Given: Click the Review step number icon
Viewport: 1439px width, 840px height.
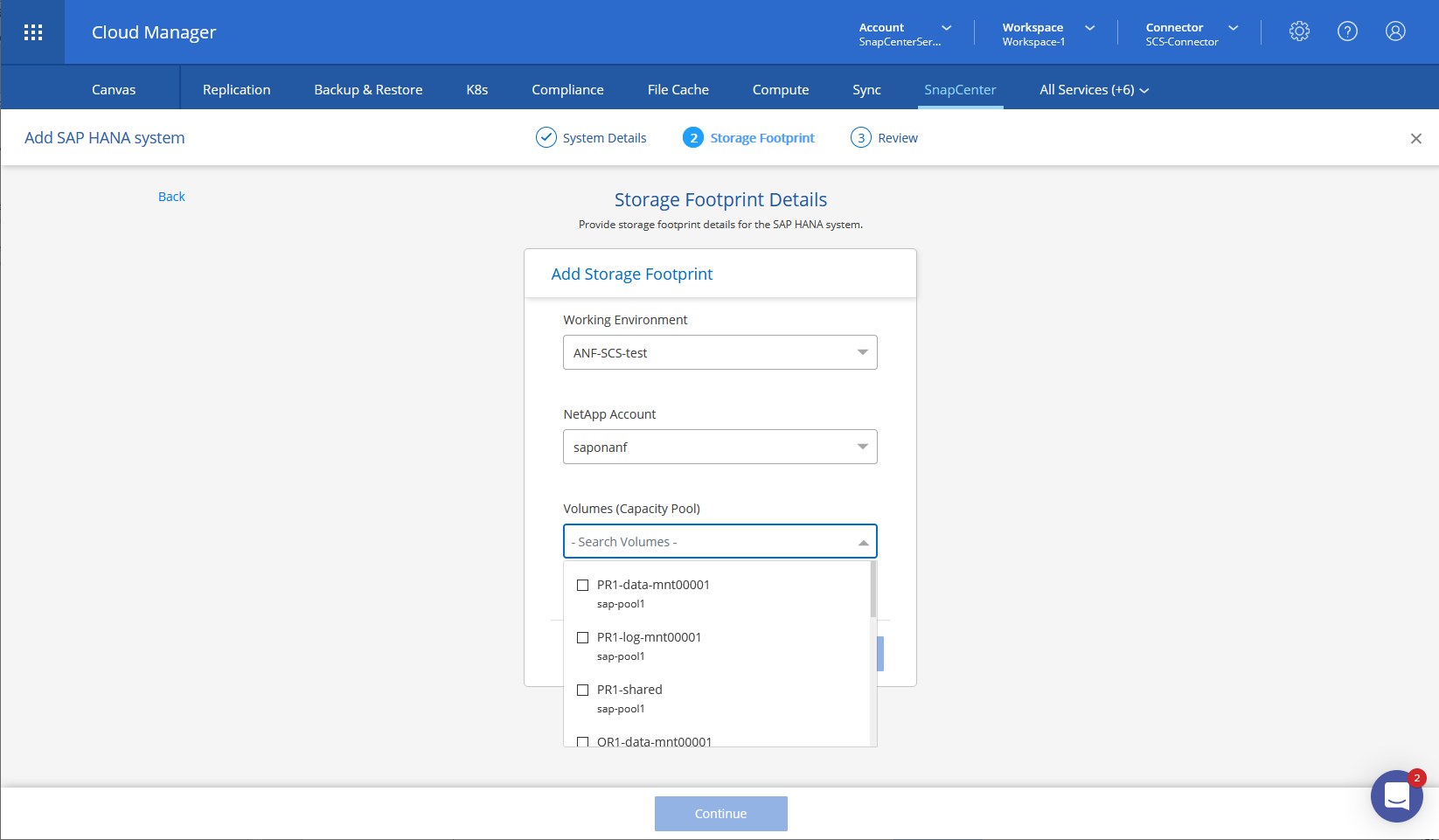Looking at the screenshot, I should (861, 138).
